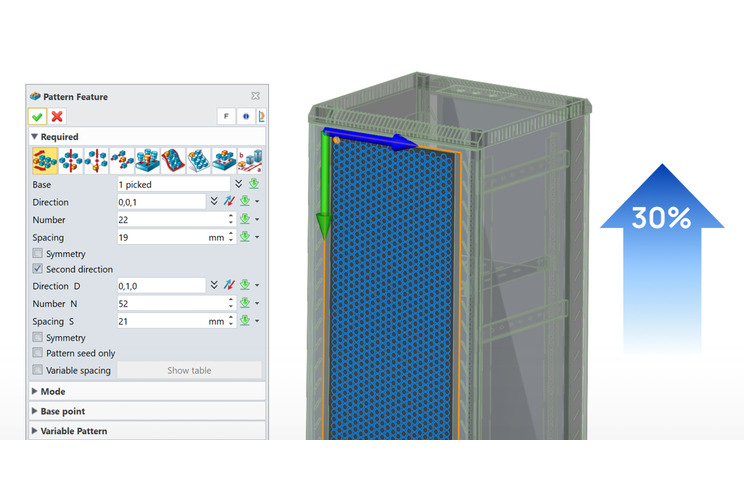Enable Pattern seed only checkbox
Screen dimensions: 744x488
(38, 353)
